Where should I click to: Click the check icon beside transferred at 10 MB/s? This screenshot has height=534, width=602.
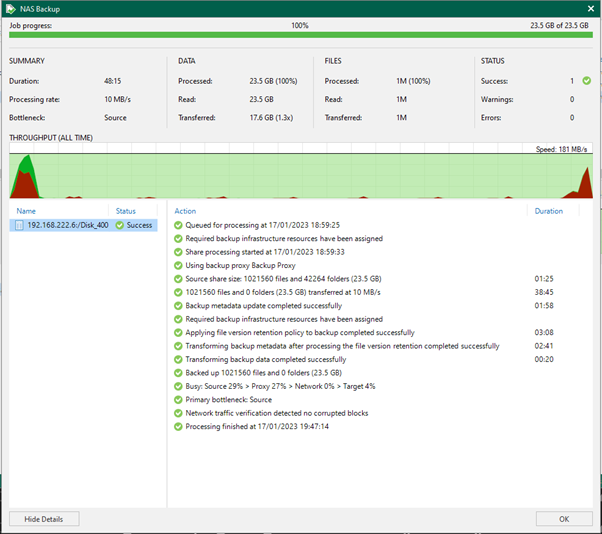pyautogui.click(x=178, y=292)
